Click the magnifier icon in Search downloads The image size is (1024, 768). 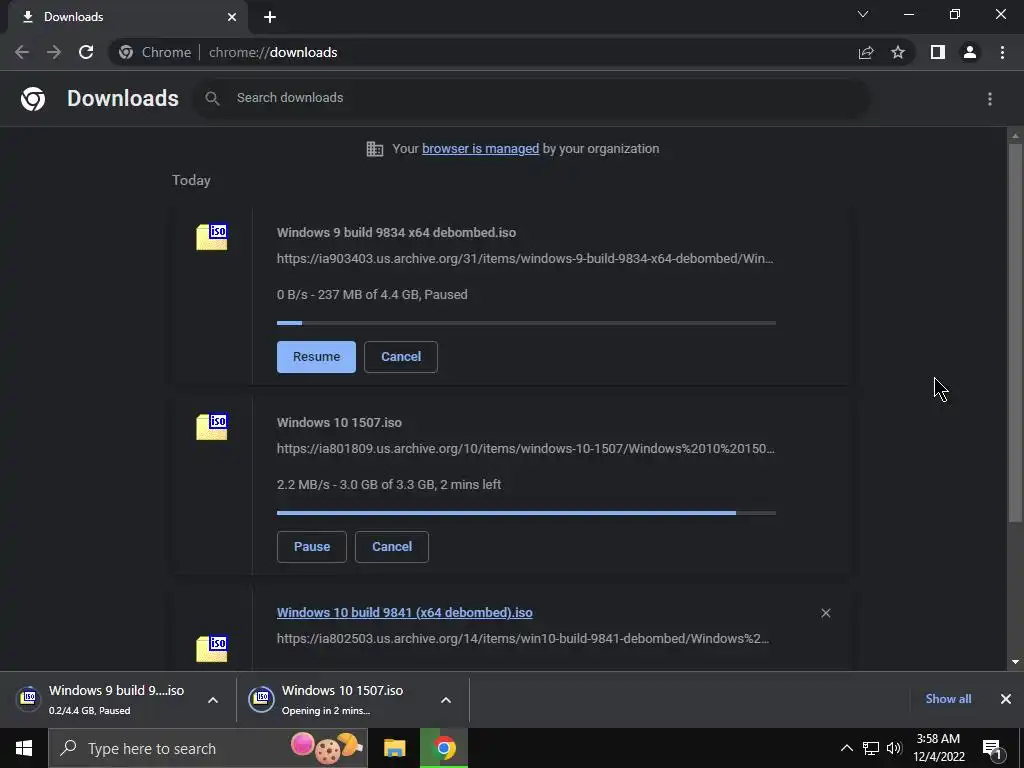click(212, 98)
